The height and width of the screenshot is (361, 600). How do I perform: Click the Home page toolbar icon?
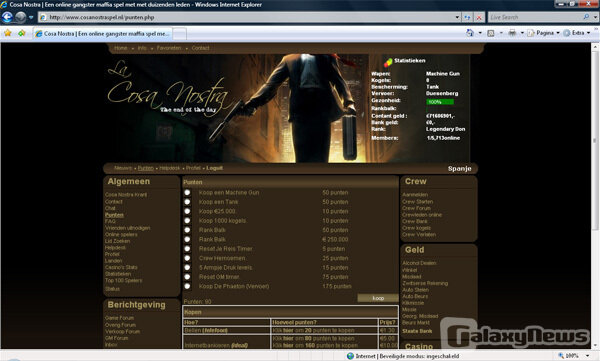[x=470, y=33]
